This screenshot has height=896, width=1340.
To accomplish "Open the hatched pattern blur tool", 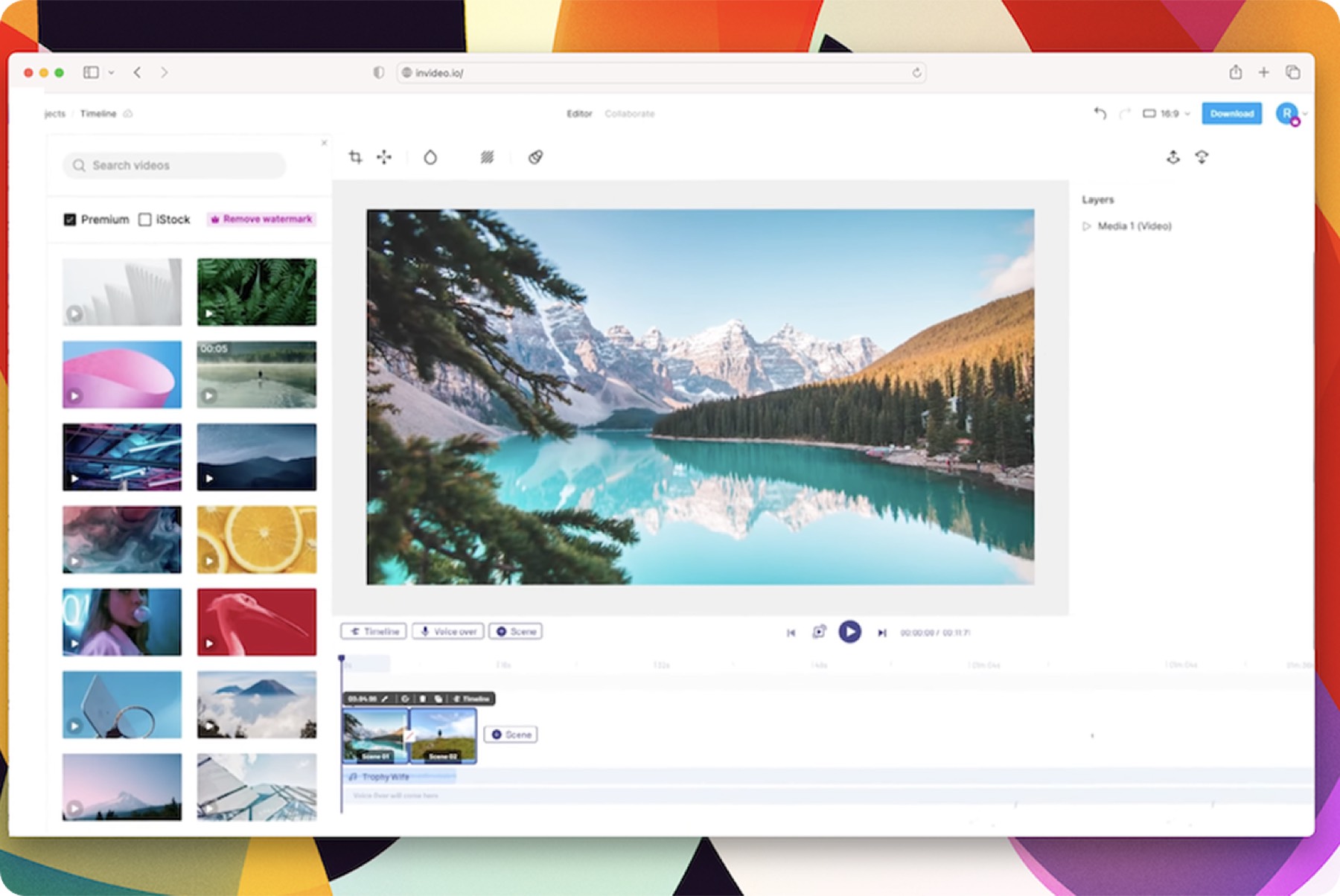I will [x=487, y=157].
